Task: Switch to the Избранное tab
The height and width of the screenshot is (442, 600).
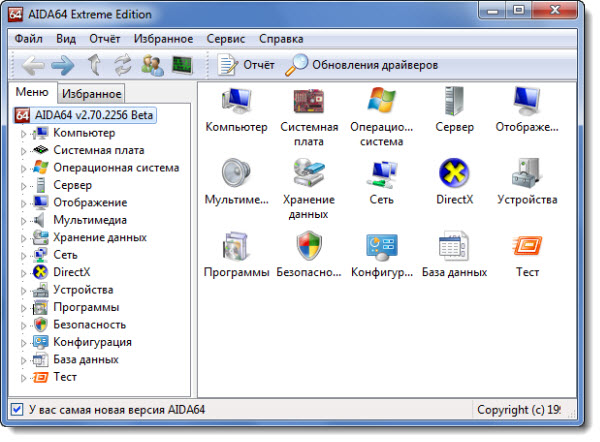Action: click(90, 93)
